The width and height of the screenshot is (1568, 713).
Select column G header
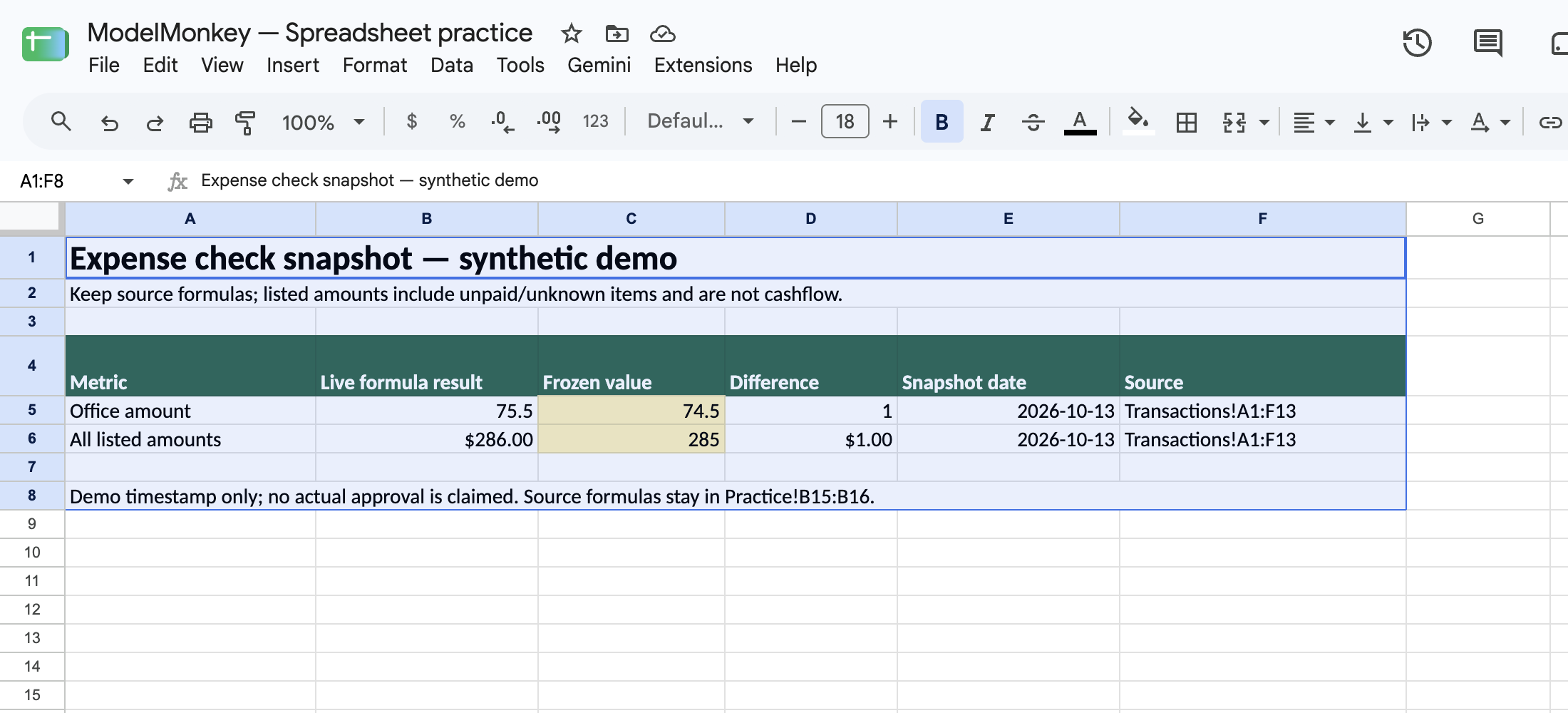1478,219
